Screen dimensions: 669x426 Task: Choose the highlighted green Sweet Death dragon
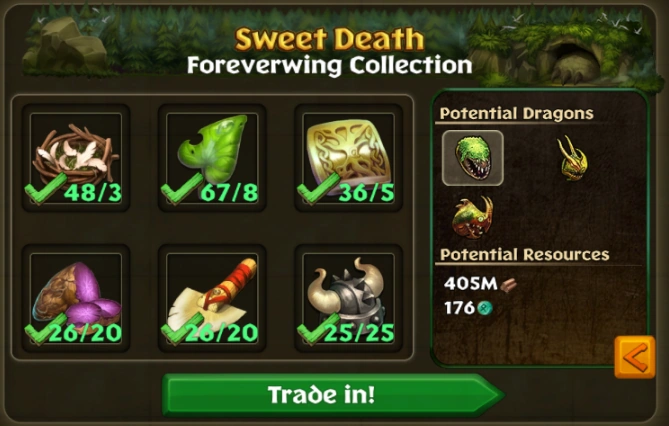coord(473,158)
